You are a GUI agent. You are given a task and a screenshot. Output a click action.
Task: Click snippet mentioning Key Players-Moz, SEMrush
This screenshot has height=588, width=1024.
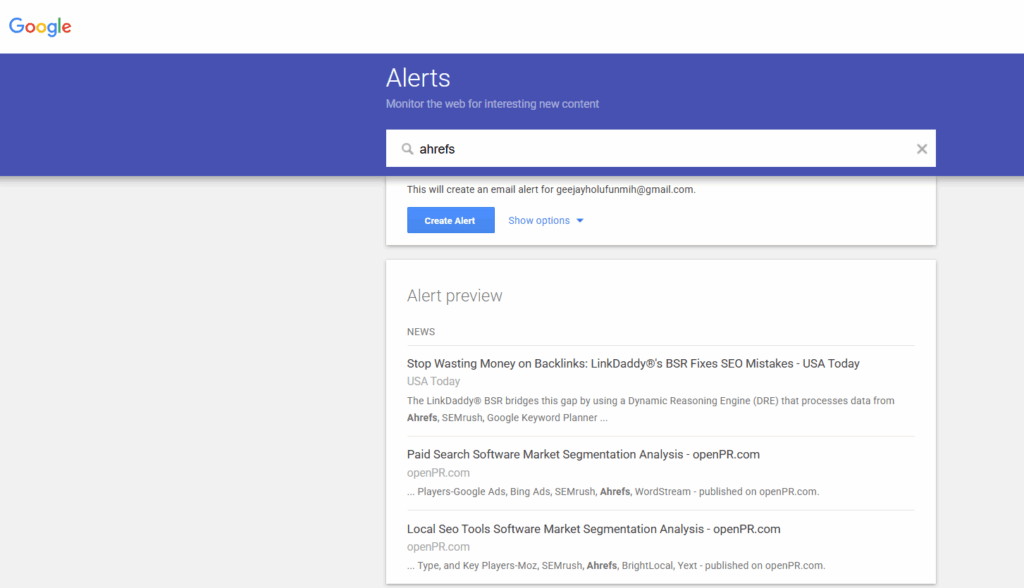(616, 566)
